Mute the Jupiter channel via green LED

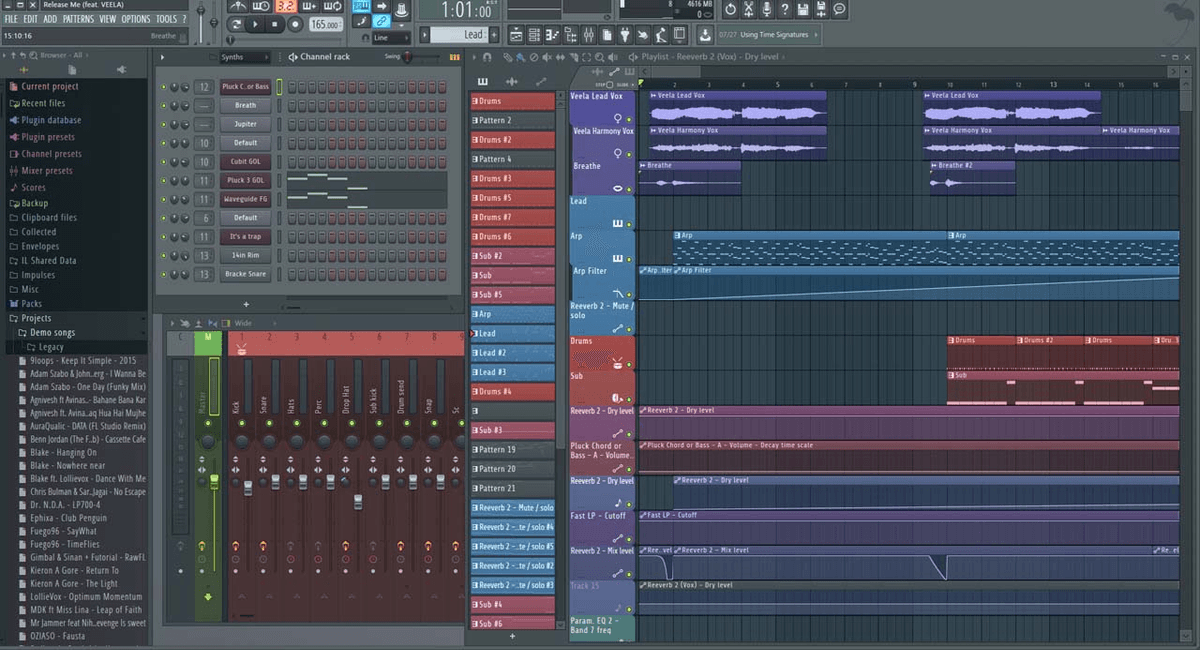click(x=164, y=124)
